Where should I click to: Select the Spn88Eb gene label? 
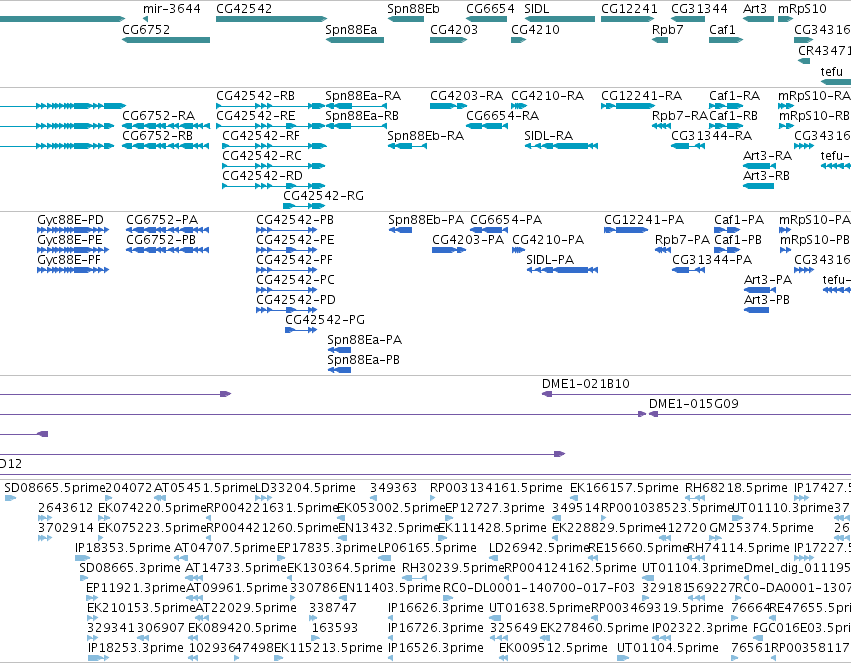pos(414,9)
